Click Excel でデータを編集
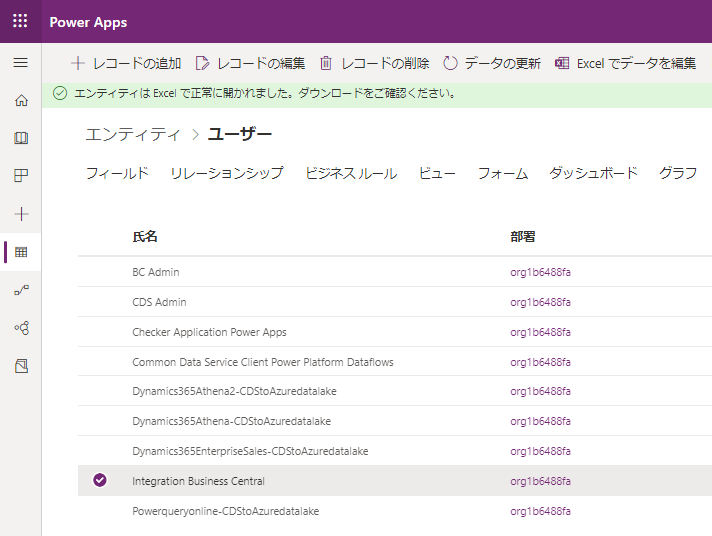This screenshot has height=536, width=712. pos(625,63)
